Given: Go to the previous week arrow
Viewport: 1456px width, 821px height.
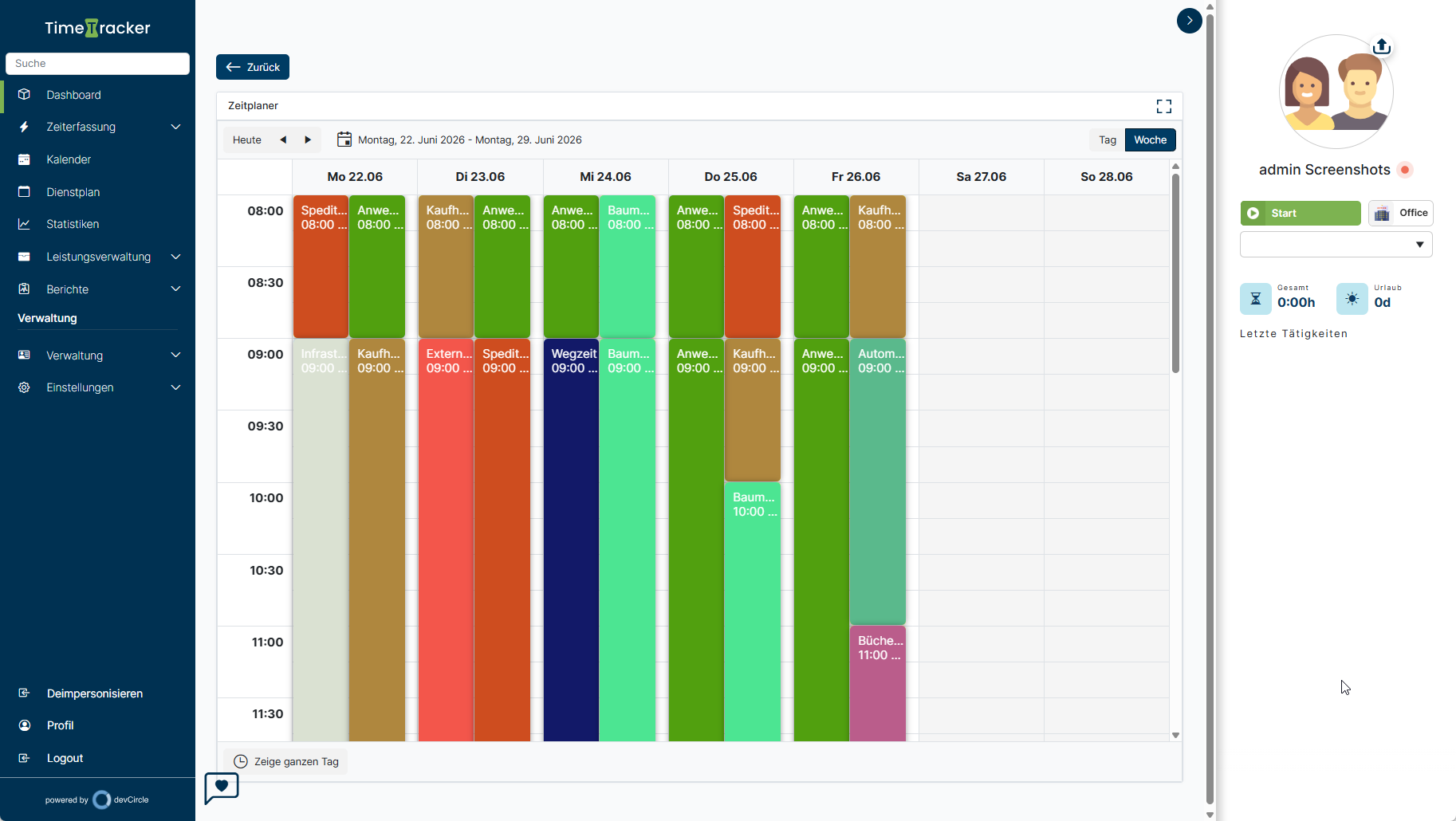Looking at the screenshot, I should pyautogui.click(x=283, y=139).
